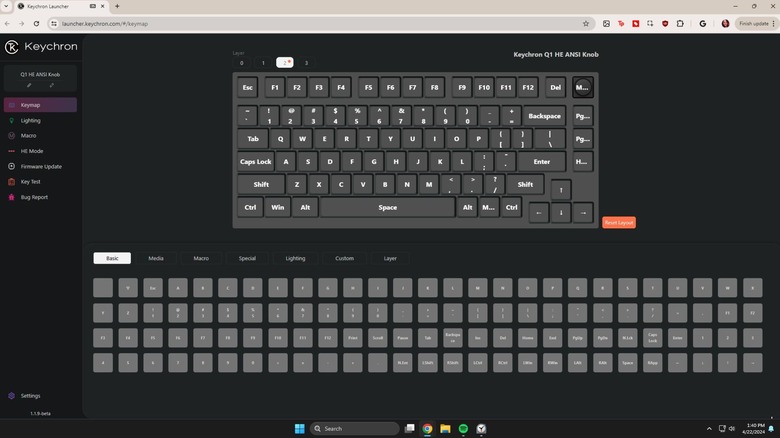Viewport: 780px width, 438px height.
Task: Select layer 0
Action: click(241, 63)
